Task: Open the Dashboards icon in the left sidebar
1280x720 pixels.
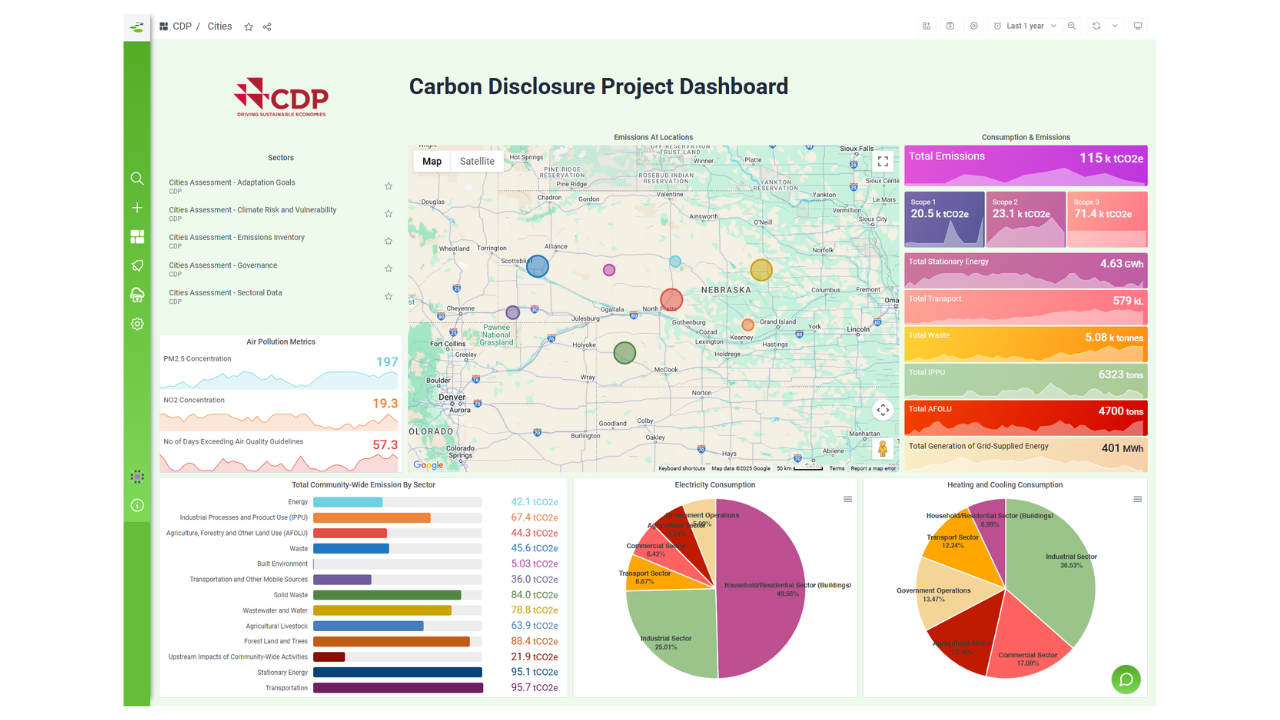Action: [137, 236]
